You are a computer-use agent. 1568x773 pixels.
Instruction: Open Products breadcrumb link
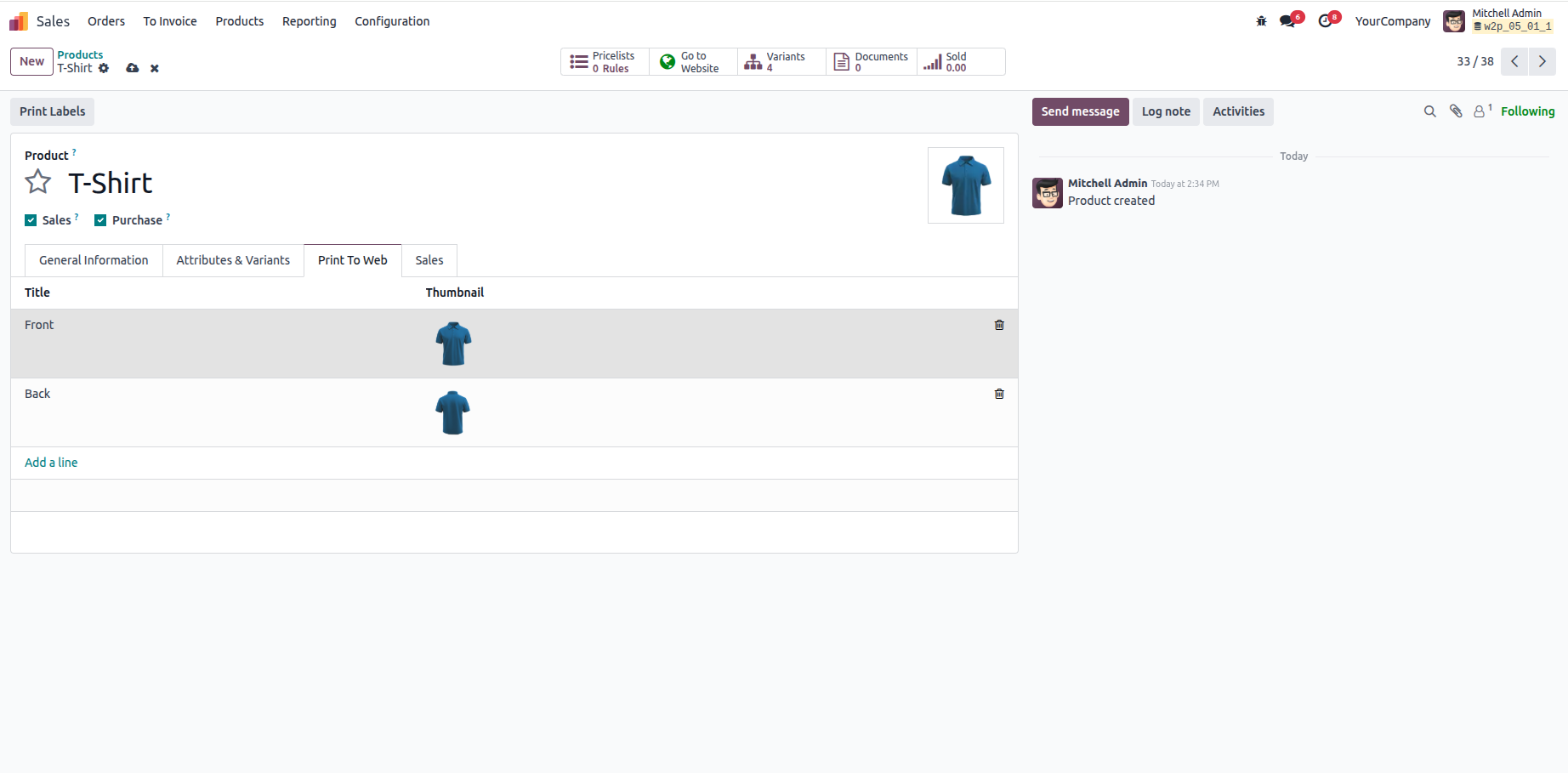[x=80, y=54]
